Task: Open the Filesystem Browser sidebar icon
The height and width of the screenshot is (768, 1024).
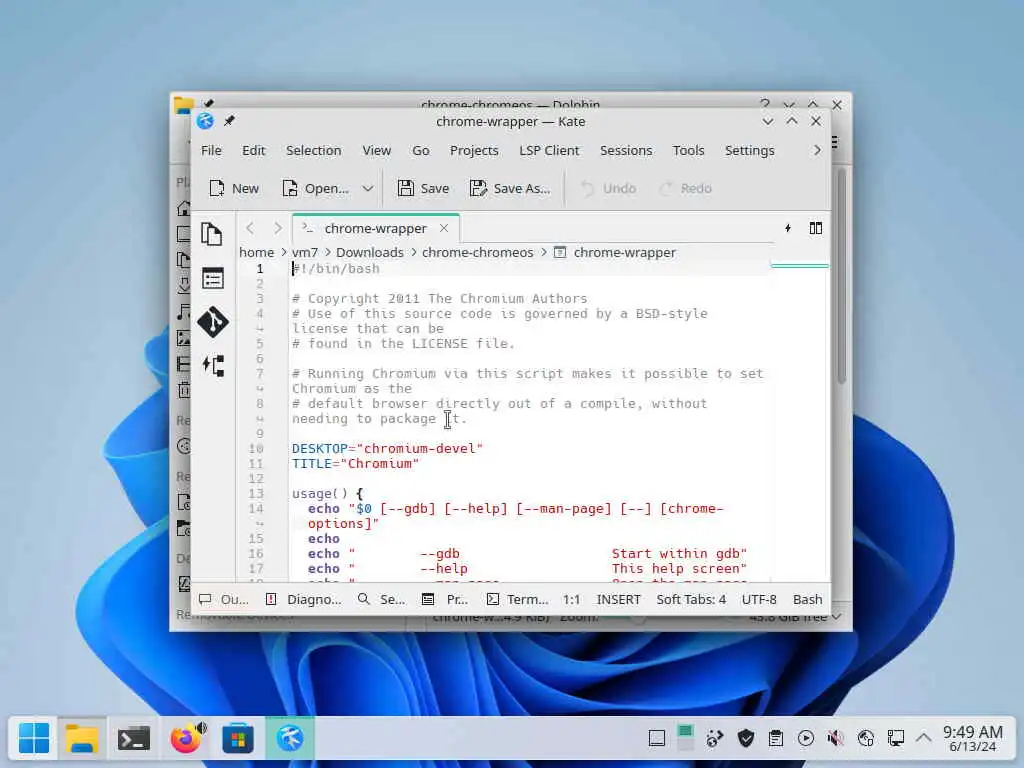Action: (212, 279)
